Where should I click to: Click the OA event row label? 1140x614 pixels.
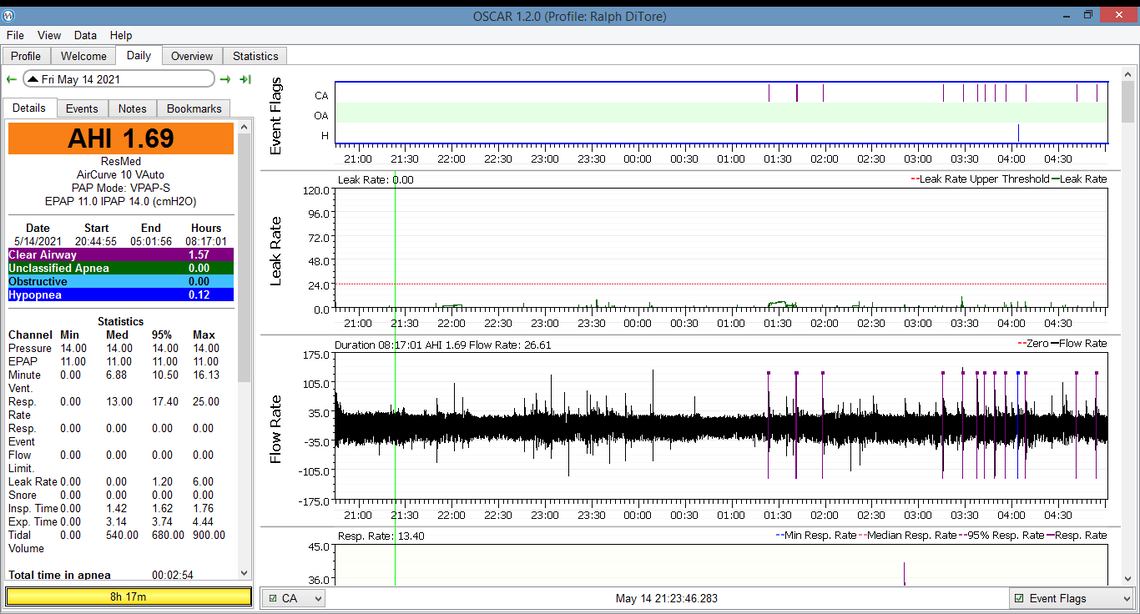[321, 116]
